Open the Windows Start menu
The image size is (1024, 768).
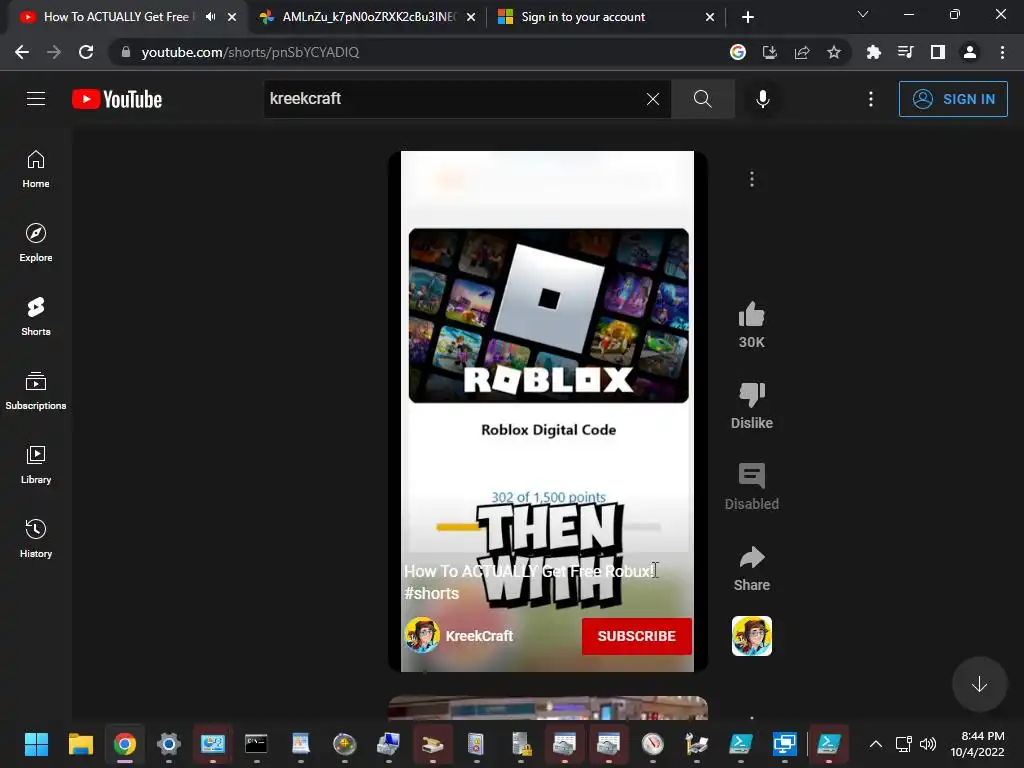(x=36, y=744)
